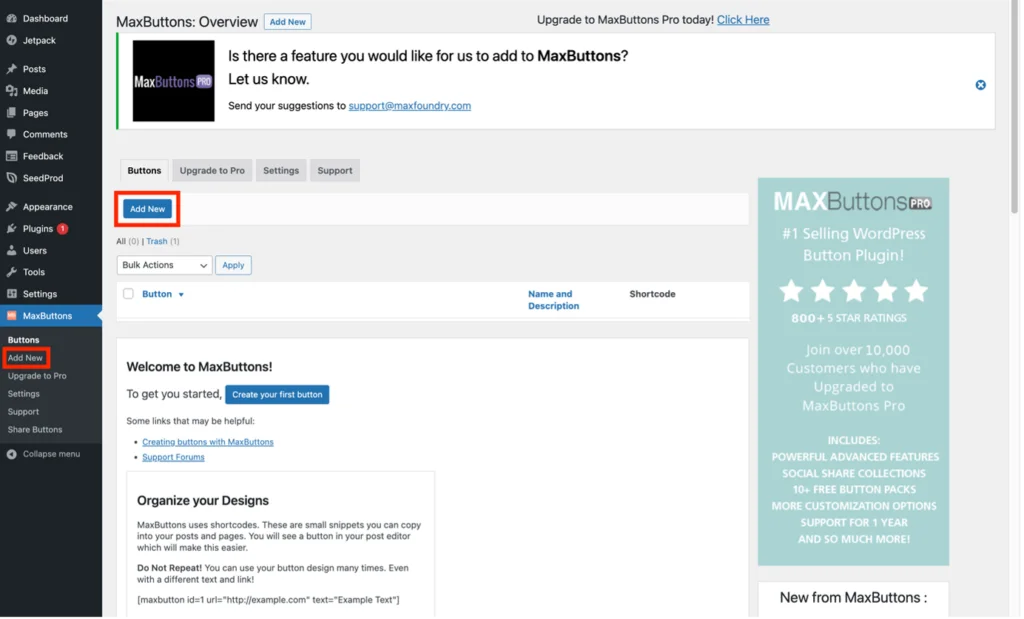
Task: Click the Shortcode column header
Action: coord(652,294)
